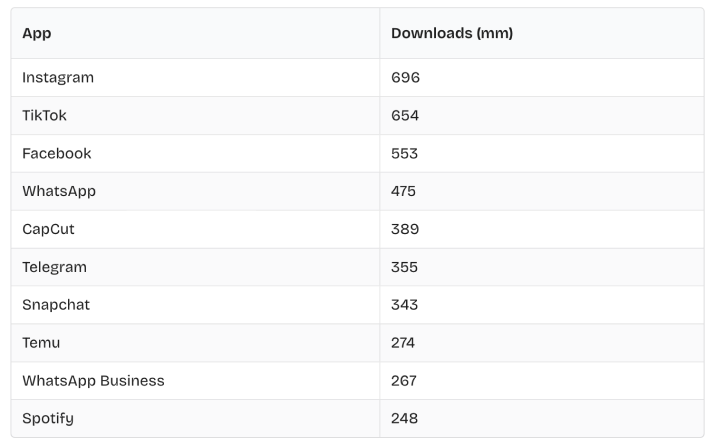This screenshot has width=716, height=448.
Task: Select the WhatsApp Business cell
Action: click(x=93, y=381)
